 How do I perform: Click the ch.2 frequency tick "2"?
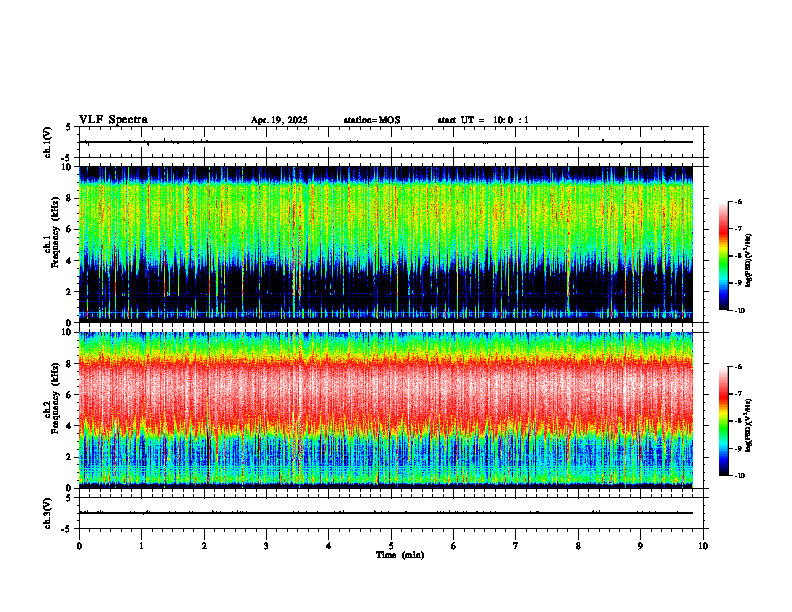70,457
